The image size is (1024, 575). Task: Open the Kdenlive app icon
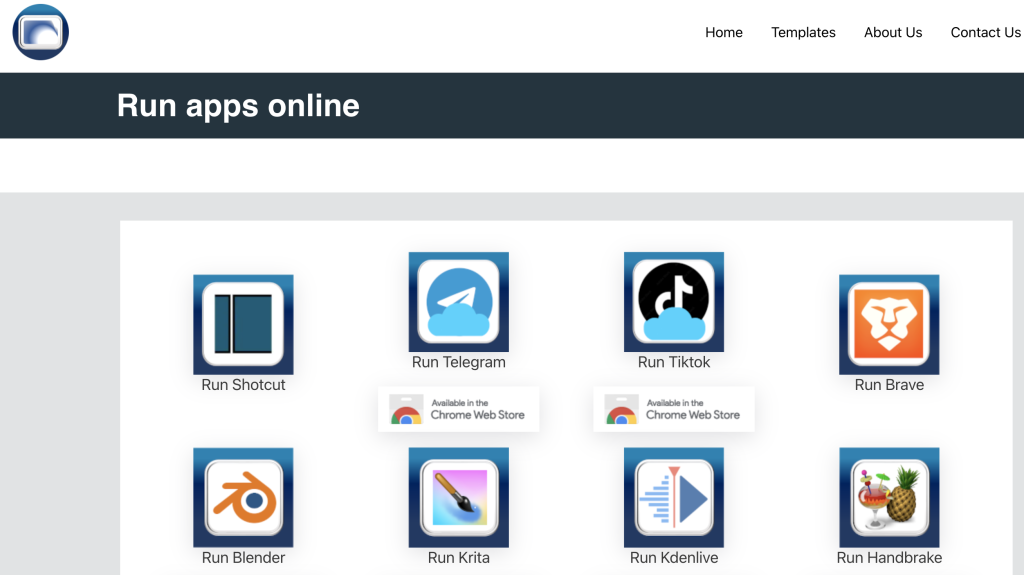point(673,497)
